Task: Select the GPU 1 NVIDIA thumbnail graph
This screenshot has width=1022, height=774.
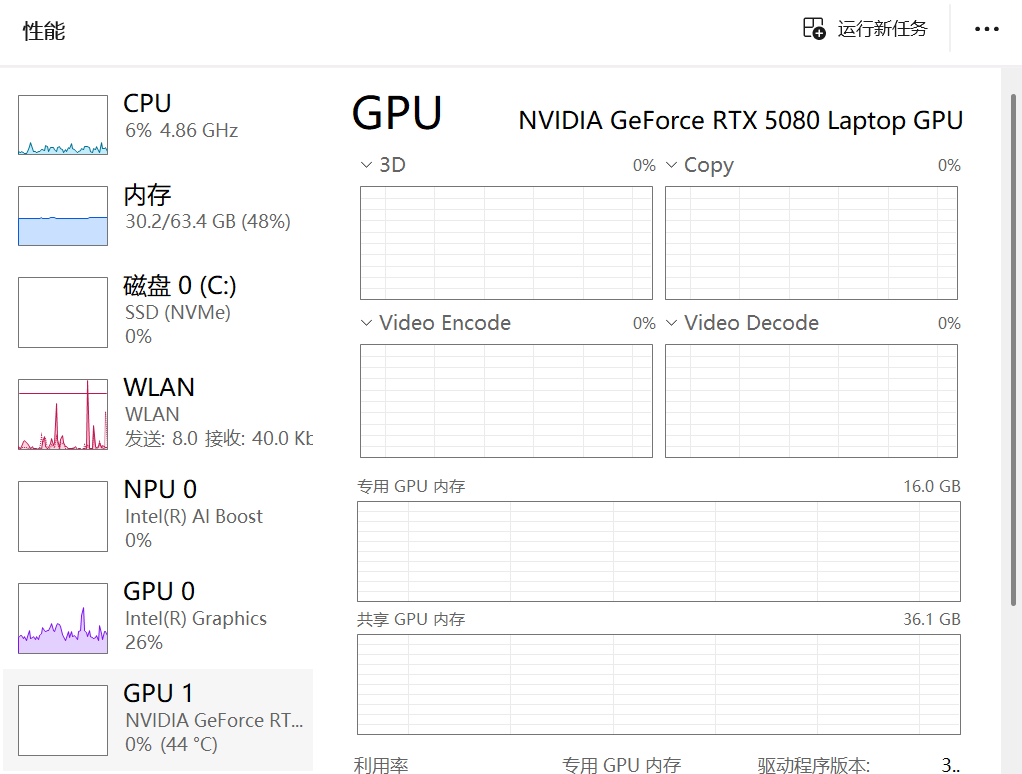Action: (x=63, y=720)
